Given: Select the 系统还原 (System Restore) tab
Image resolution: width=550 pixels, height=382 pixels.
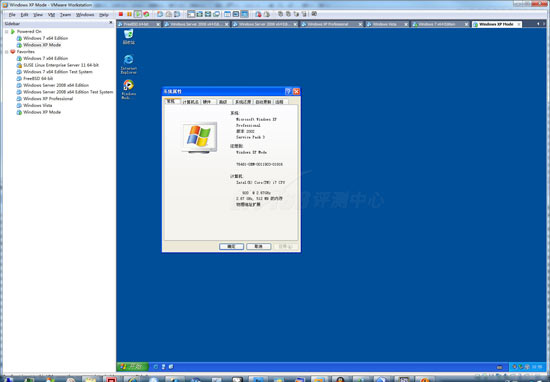Looking at the screenshot, I should pos(243,102).
